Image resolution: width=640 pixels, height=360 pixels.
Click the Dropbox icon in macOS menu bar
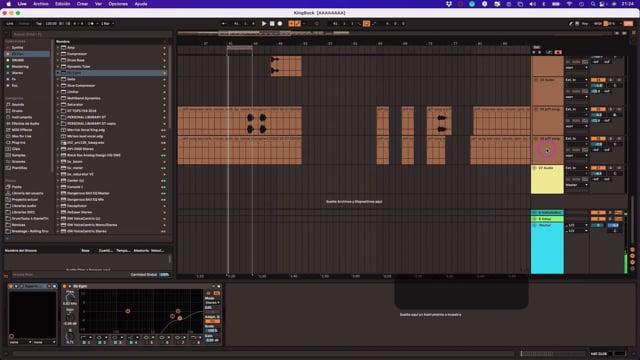click(x=449, y=4)
